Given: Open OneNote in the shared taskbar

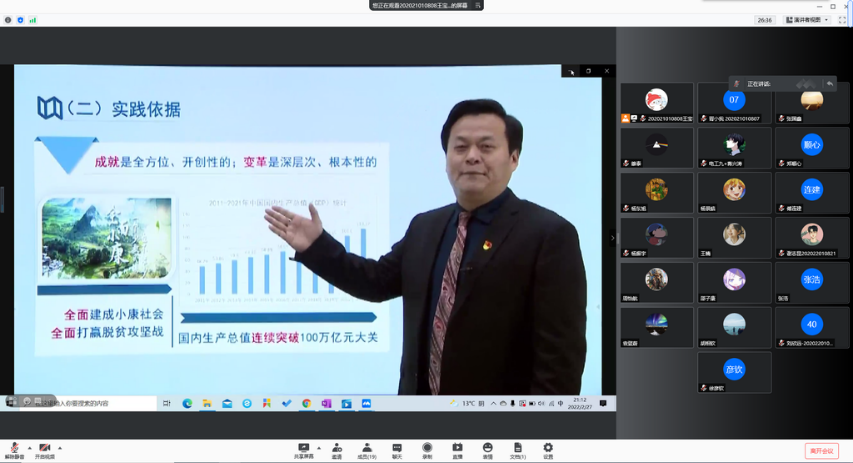Looking at the screenshot, I should (326, 403).
